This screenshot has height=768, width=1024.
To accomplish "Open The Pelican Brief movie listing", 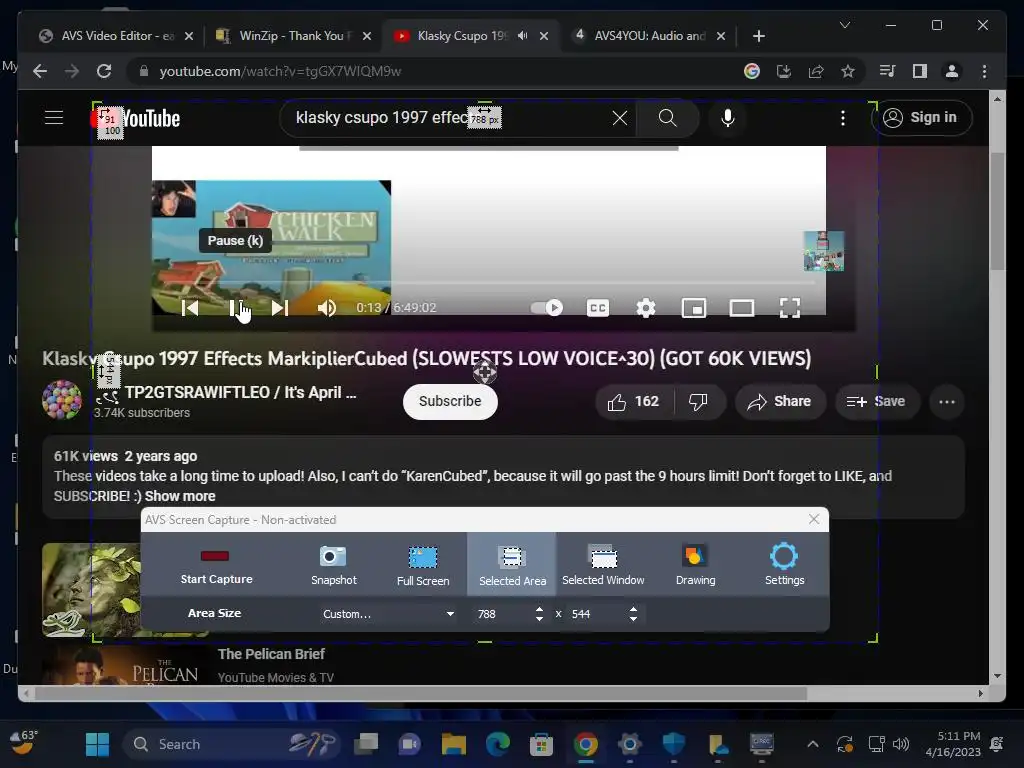I will 271,654.
